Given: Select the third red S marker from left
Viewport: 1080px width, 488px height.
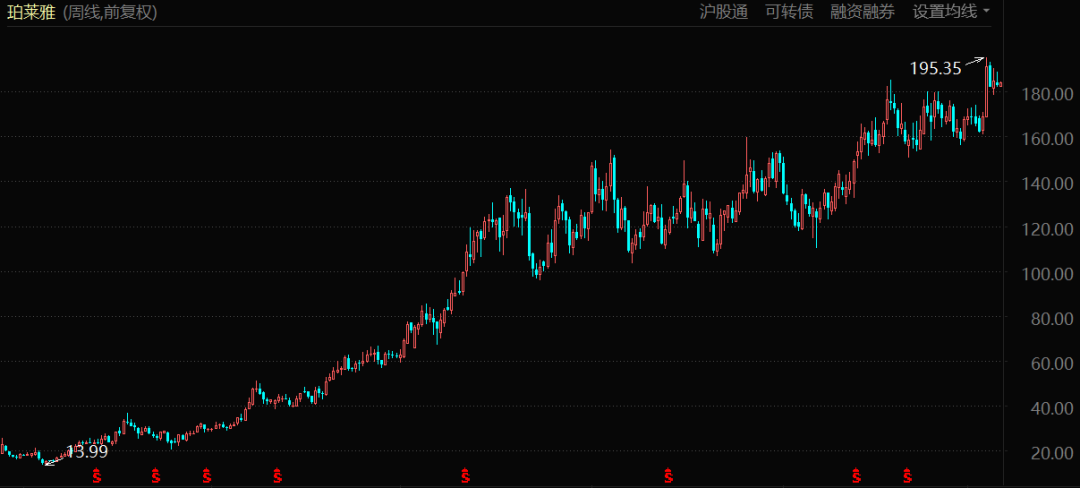Looking at the screenshot, I should pyautogui.click(x=207, y=474).
